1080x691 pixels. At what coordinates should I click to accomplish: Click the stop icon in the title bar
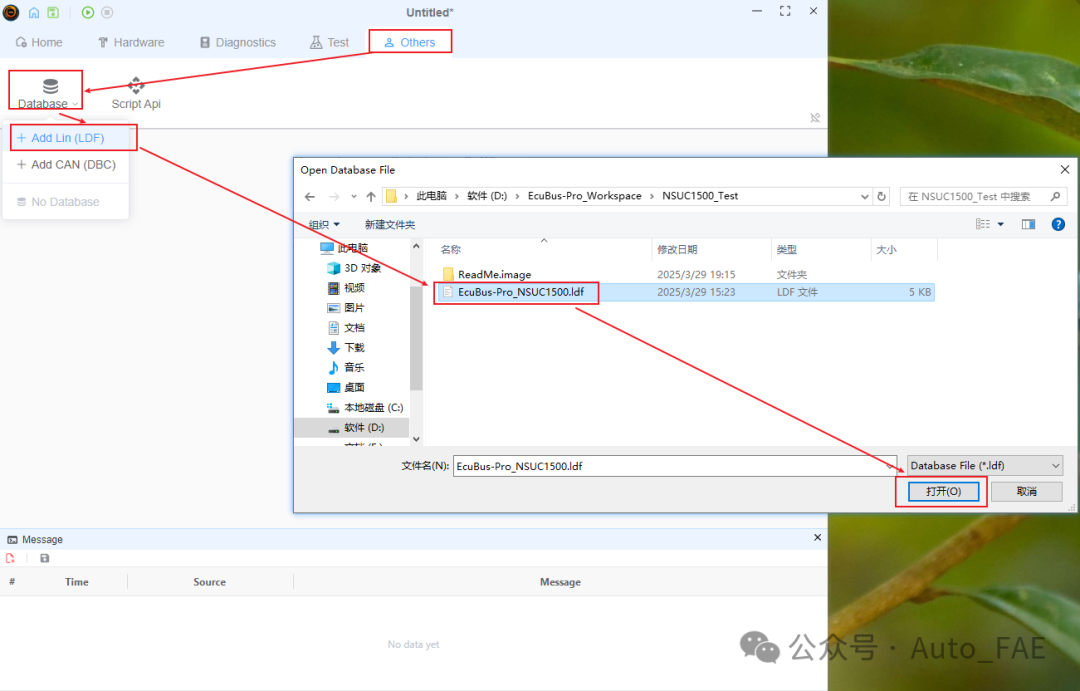[107, 12]
